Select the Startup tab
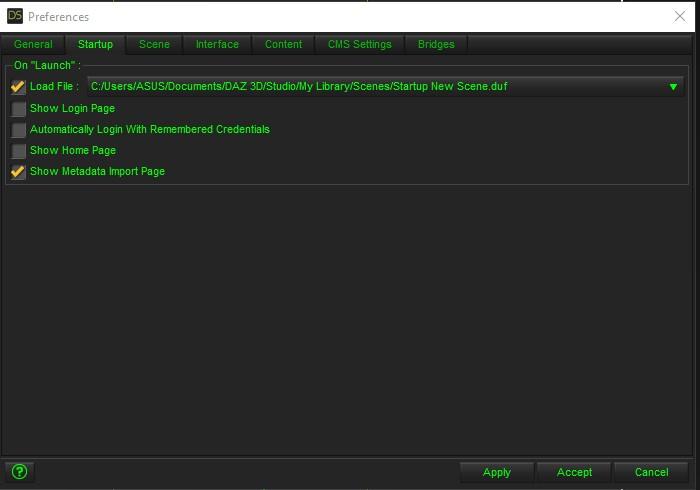 tap(95, 45)
